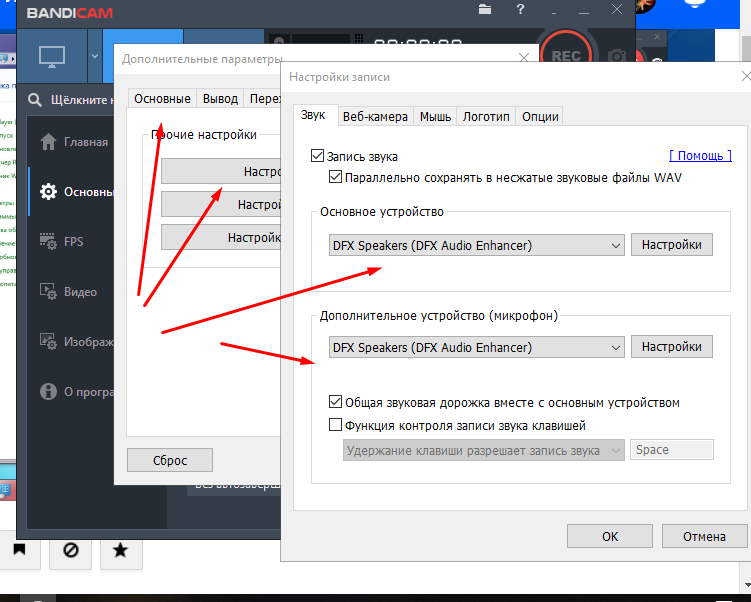
Task: Open Главная home section in sidebar
Action: pos(74,142)
